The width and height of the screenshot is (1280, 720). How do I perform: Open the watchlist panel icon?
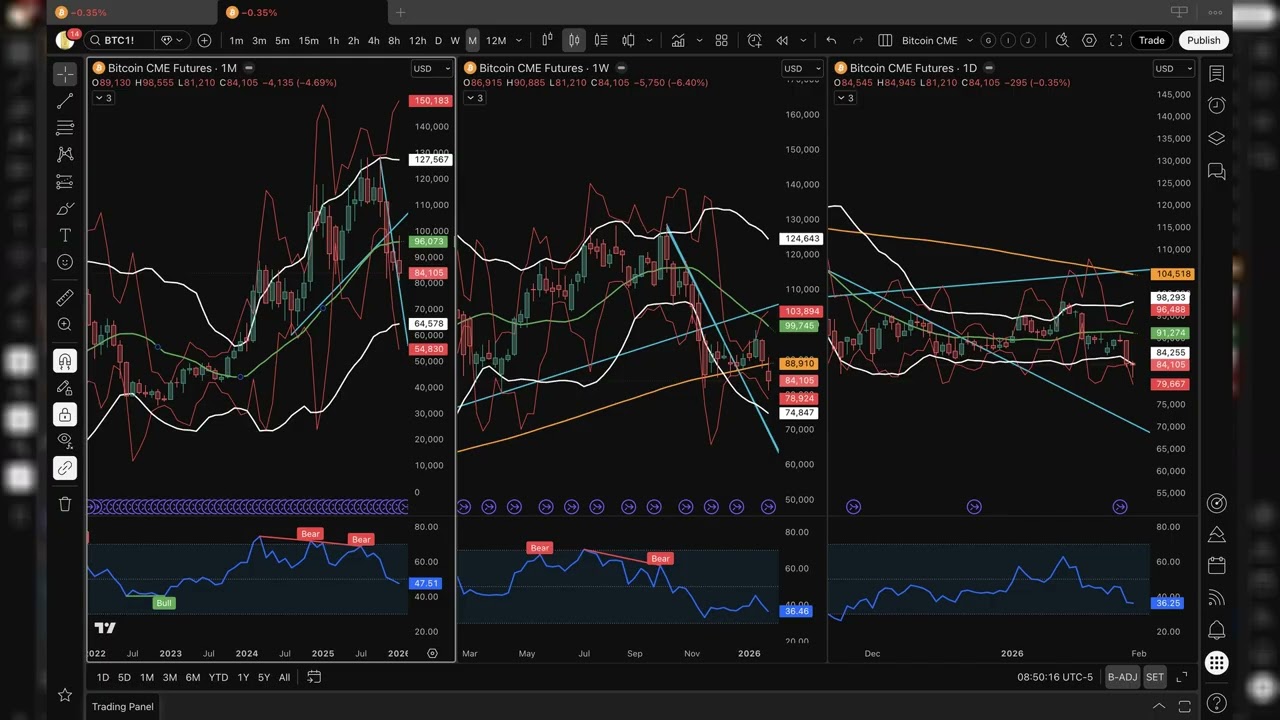click(x=1217, y=75)
